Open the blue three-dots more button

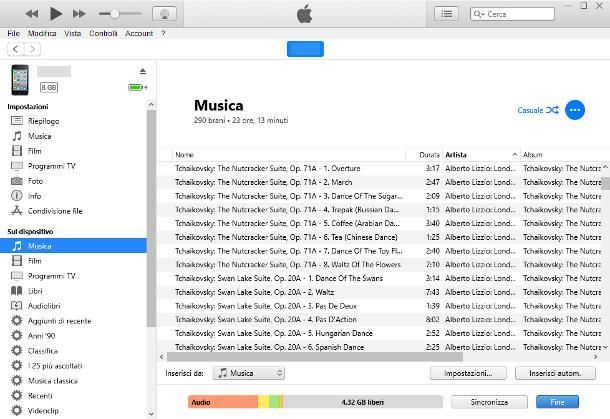coord(575,110)
